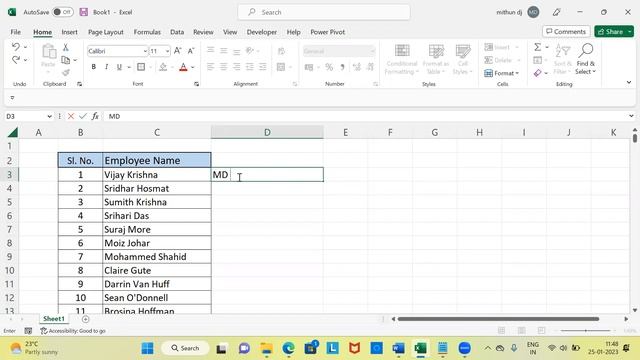Open the Power Pivot tab

327,32
